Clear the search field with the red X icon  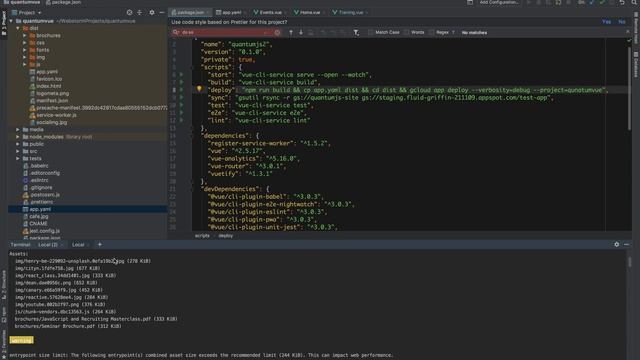[x=277, y=32]
